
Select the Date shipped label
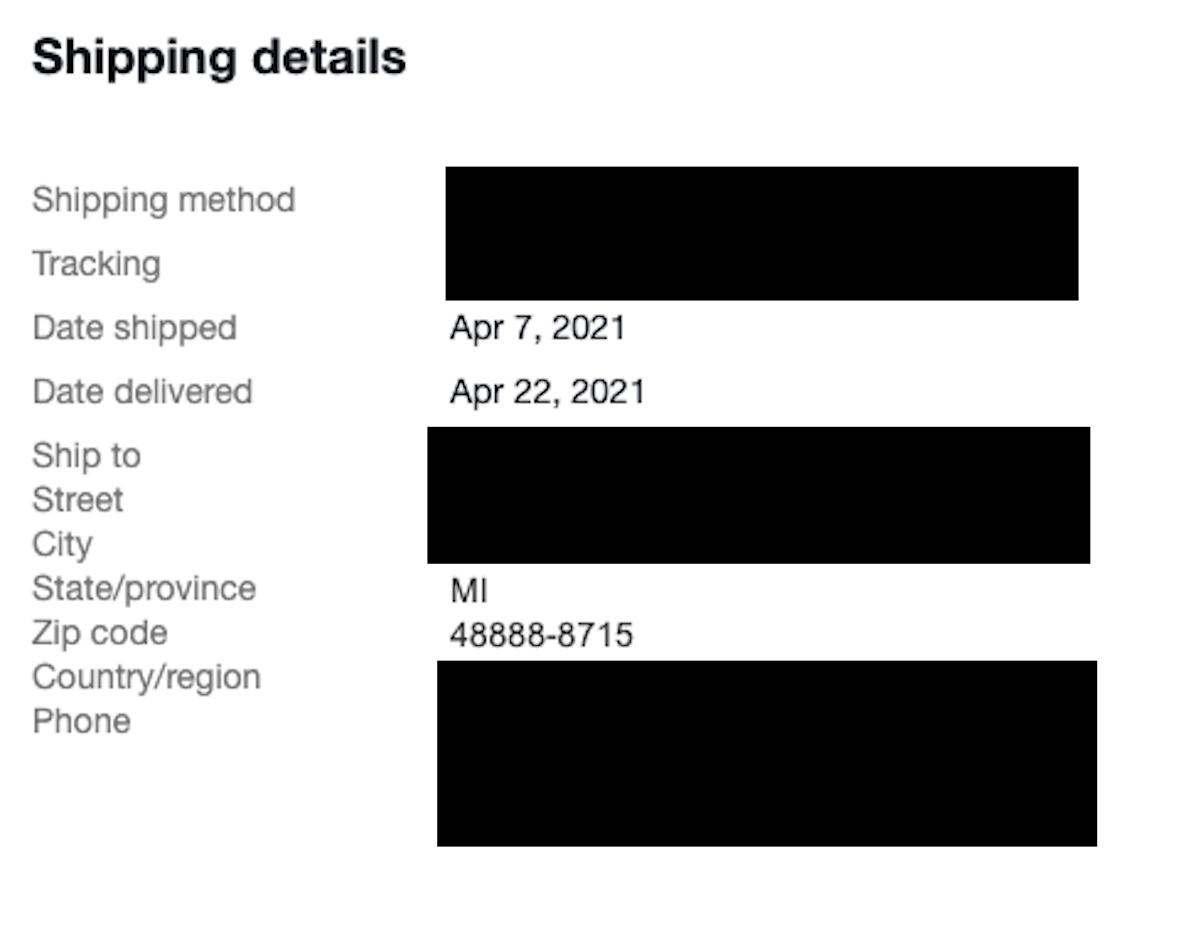click(x=134, y=328)
